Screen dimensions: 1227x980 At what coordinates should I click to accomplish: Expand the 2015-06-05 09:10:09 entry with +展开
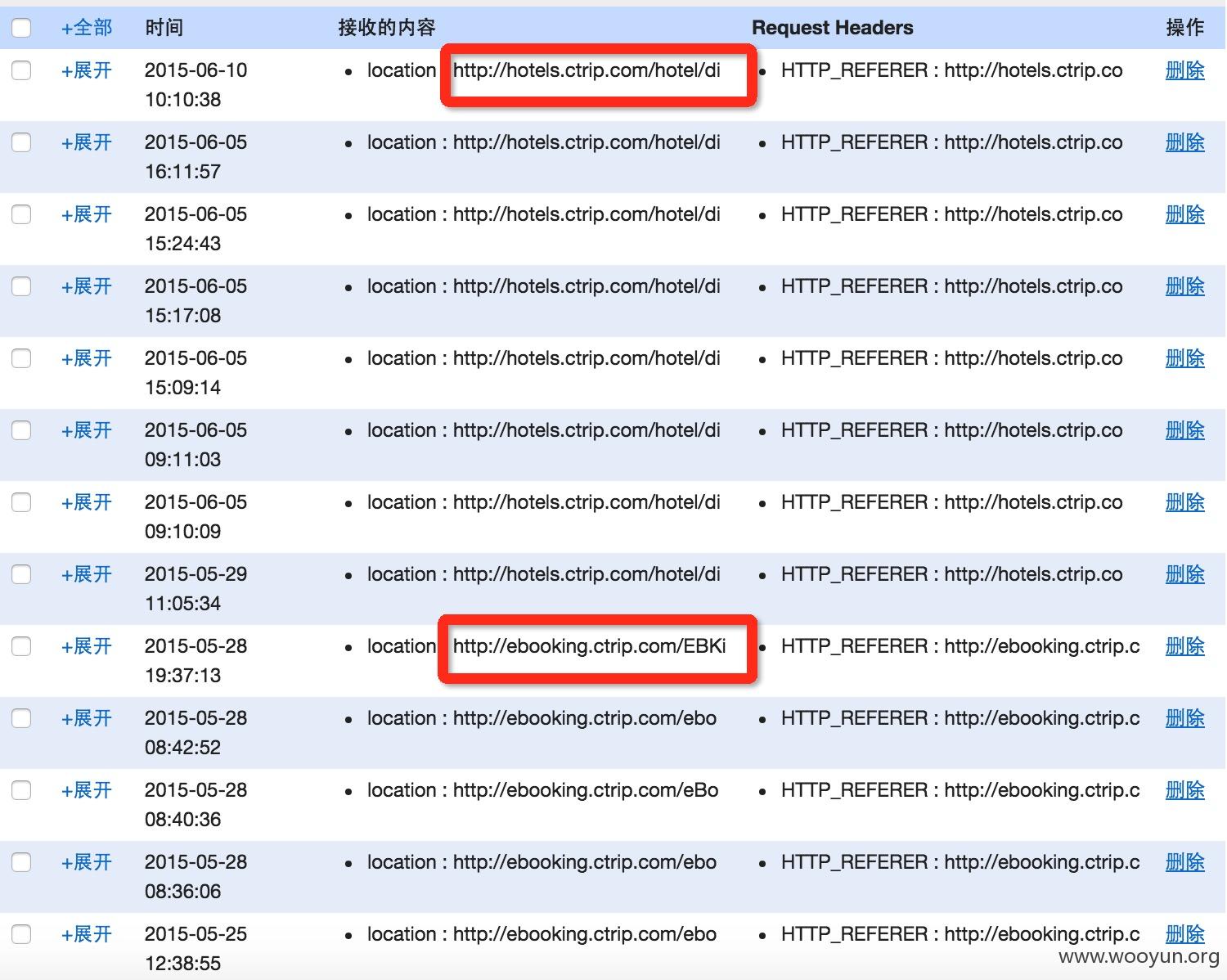87,502
